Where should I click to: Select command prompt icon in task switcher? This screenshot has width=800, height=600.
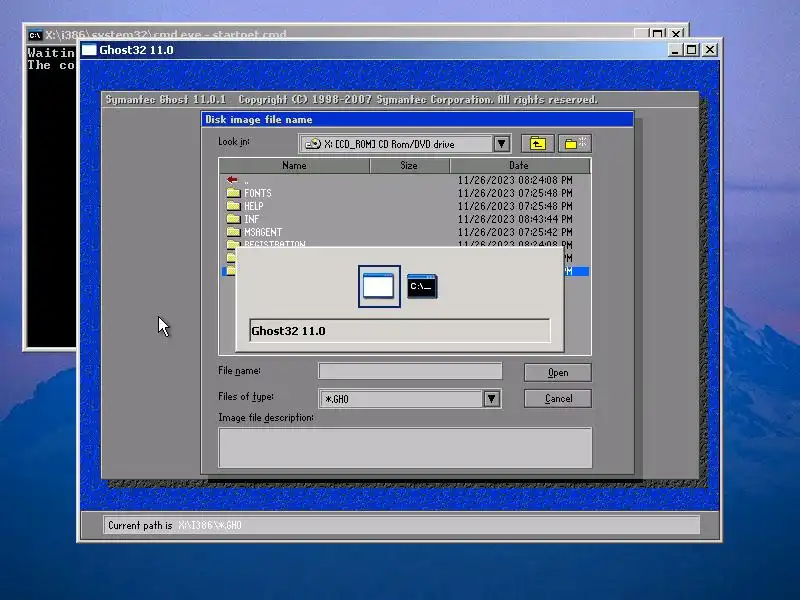[x=422, y=286]
